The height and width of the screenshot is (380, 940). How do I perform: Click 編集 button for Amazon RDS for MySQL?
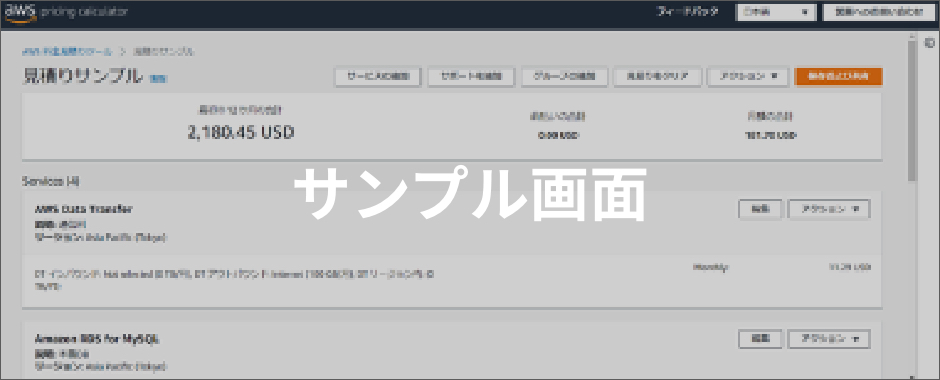pyautogui.click(x=760, y=339)
